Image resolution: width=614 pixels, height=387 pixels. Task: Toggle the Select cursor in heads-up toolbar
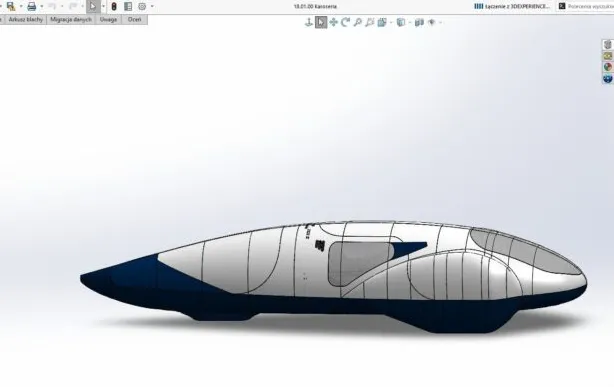click(321, 22)
